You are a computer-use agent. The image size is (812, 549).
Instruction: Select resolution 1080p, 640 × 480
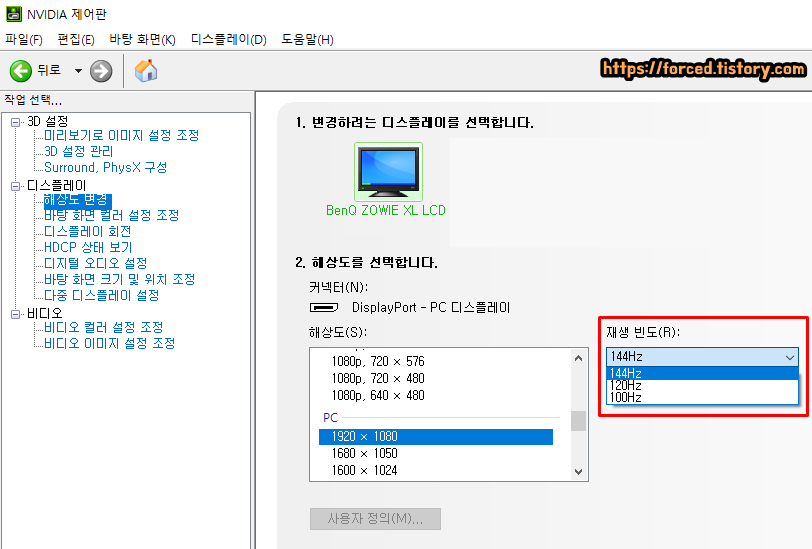pos(378,396)
